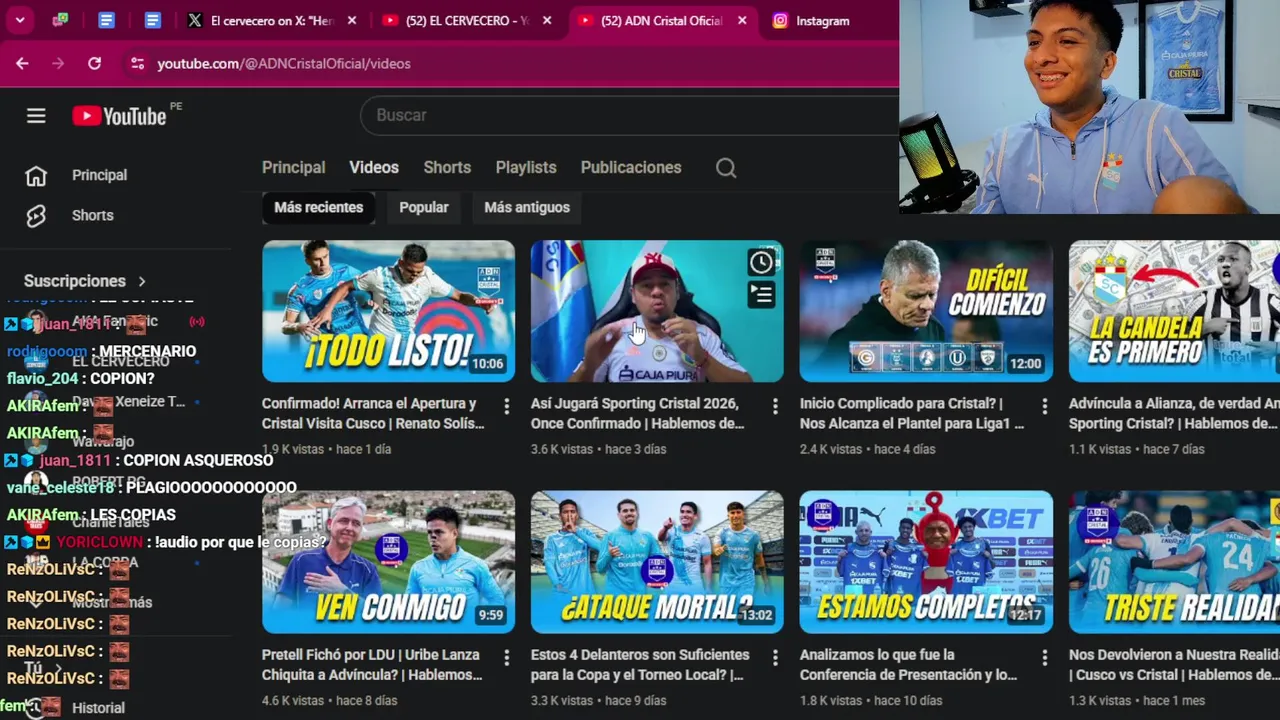
Task: Expand the Suscripciones section chevron
Action: coord(142,281)
